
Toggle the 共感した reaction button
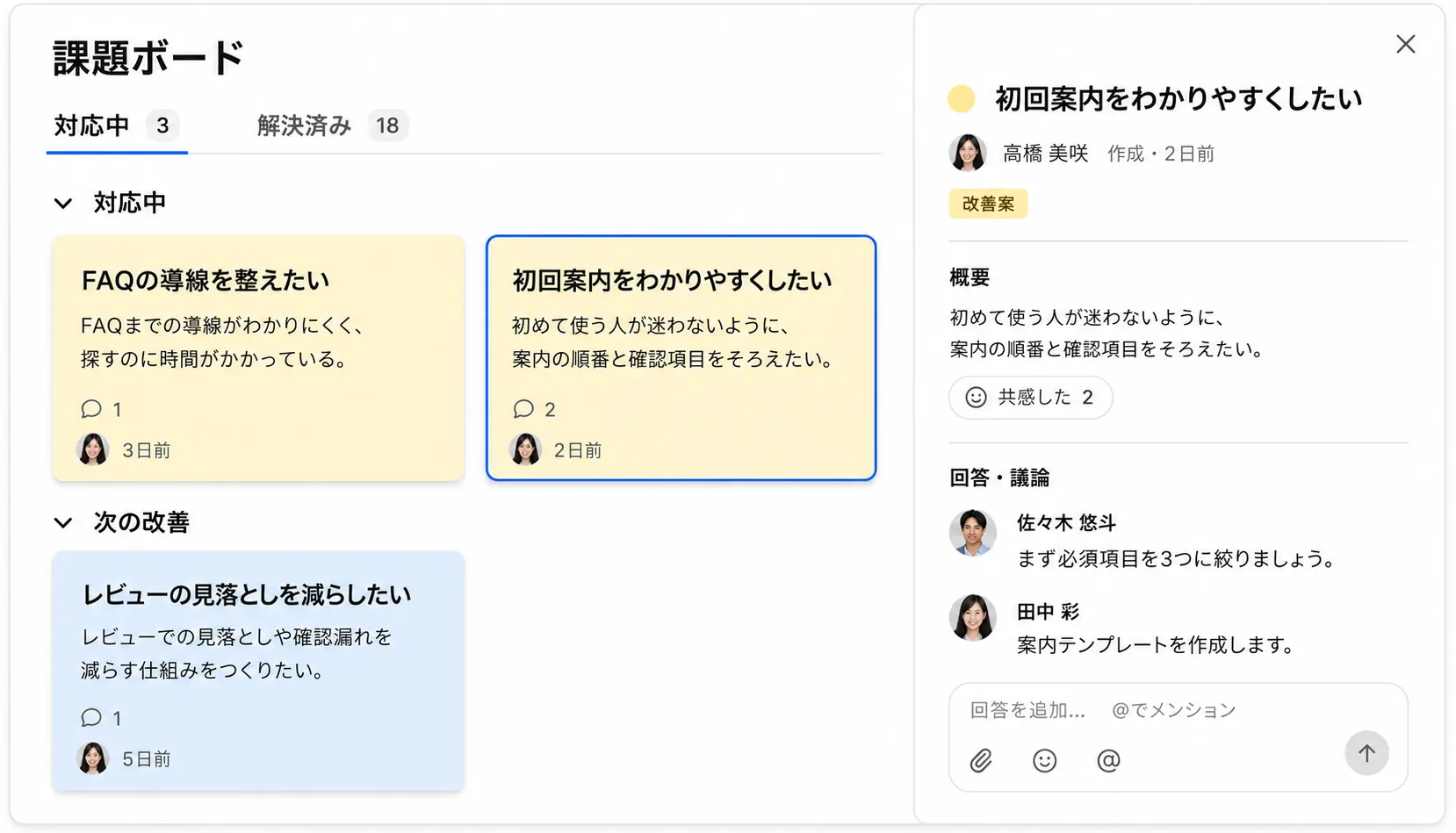click(1030, 398)
